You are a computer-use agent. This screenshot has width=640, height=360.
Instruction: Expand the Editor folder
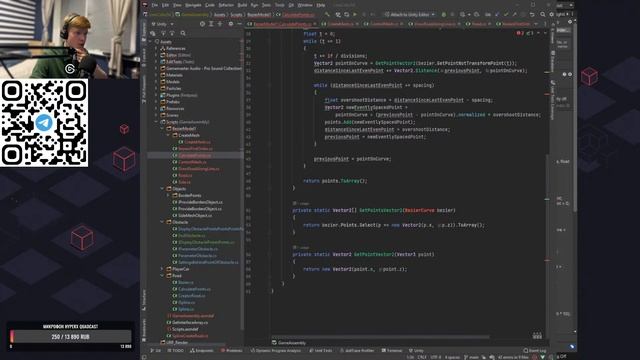[x=156, y=55]
